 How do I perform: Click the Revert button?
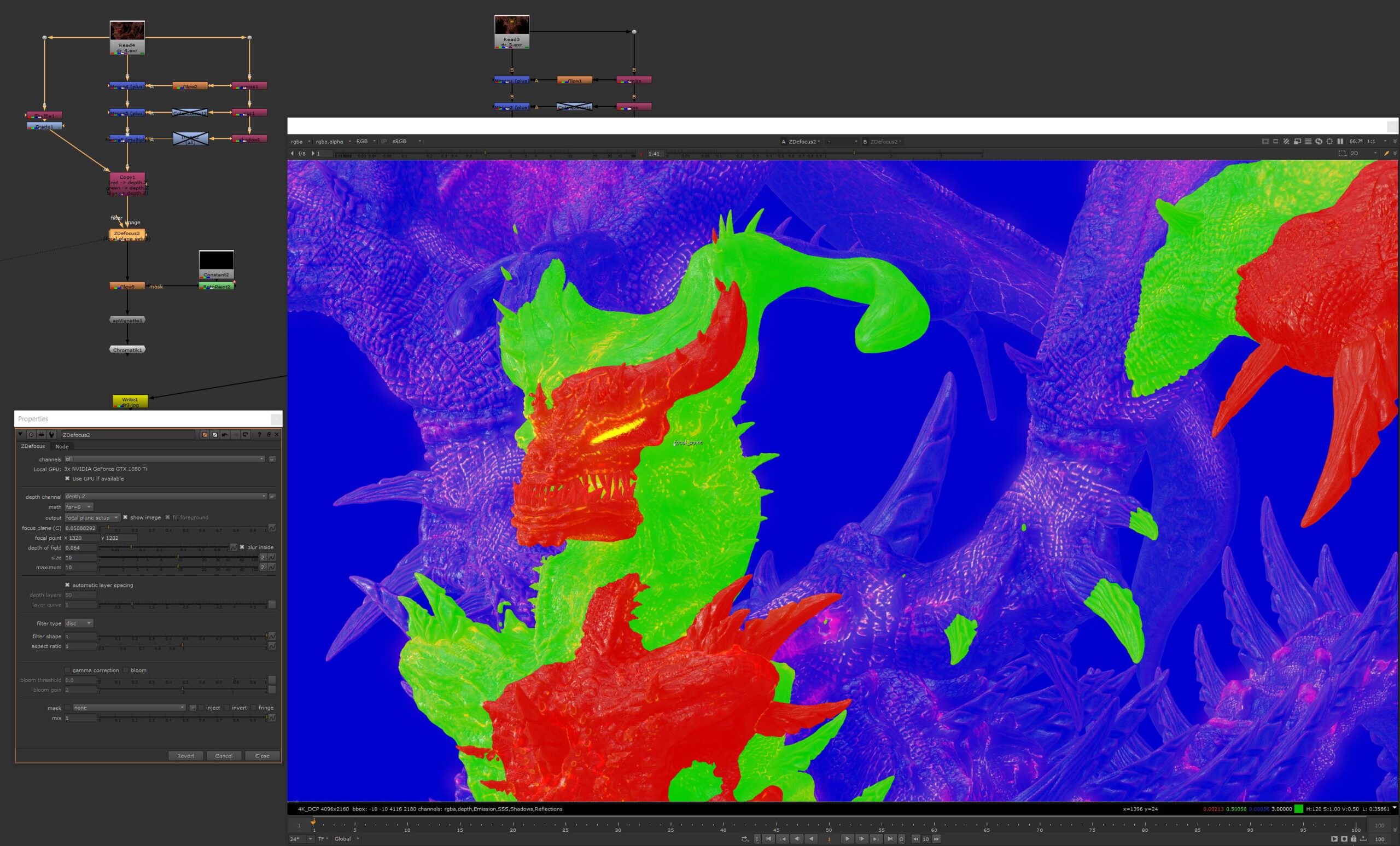(186, 756)
